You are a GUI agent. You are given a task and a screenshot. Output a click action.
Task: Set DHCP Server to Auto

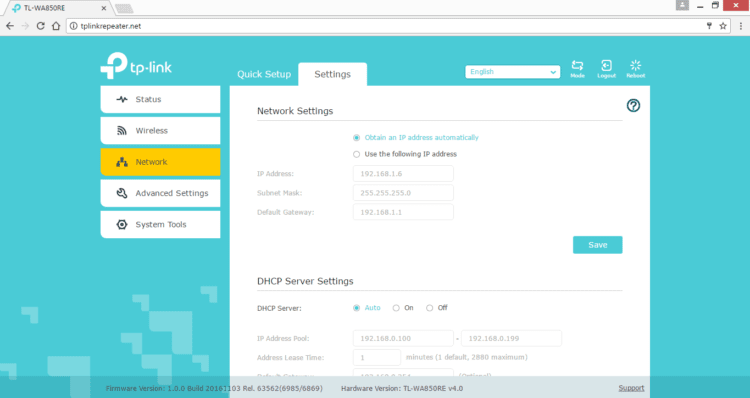click(356, 308)
